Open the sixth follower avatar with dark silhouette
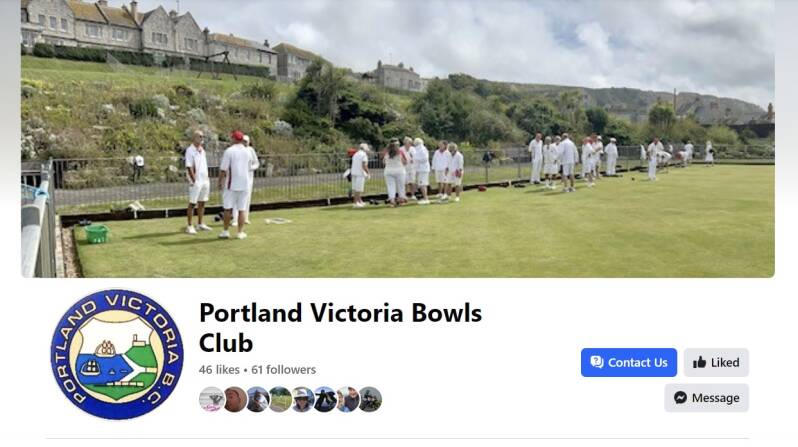 pyautogui.click(x=325, y=399)
